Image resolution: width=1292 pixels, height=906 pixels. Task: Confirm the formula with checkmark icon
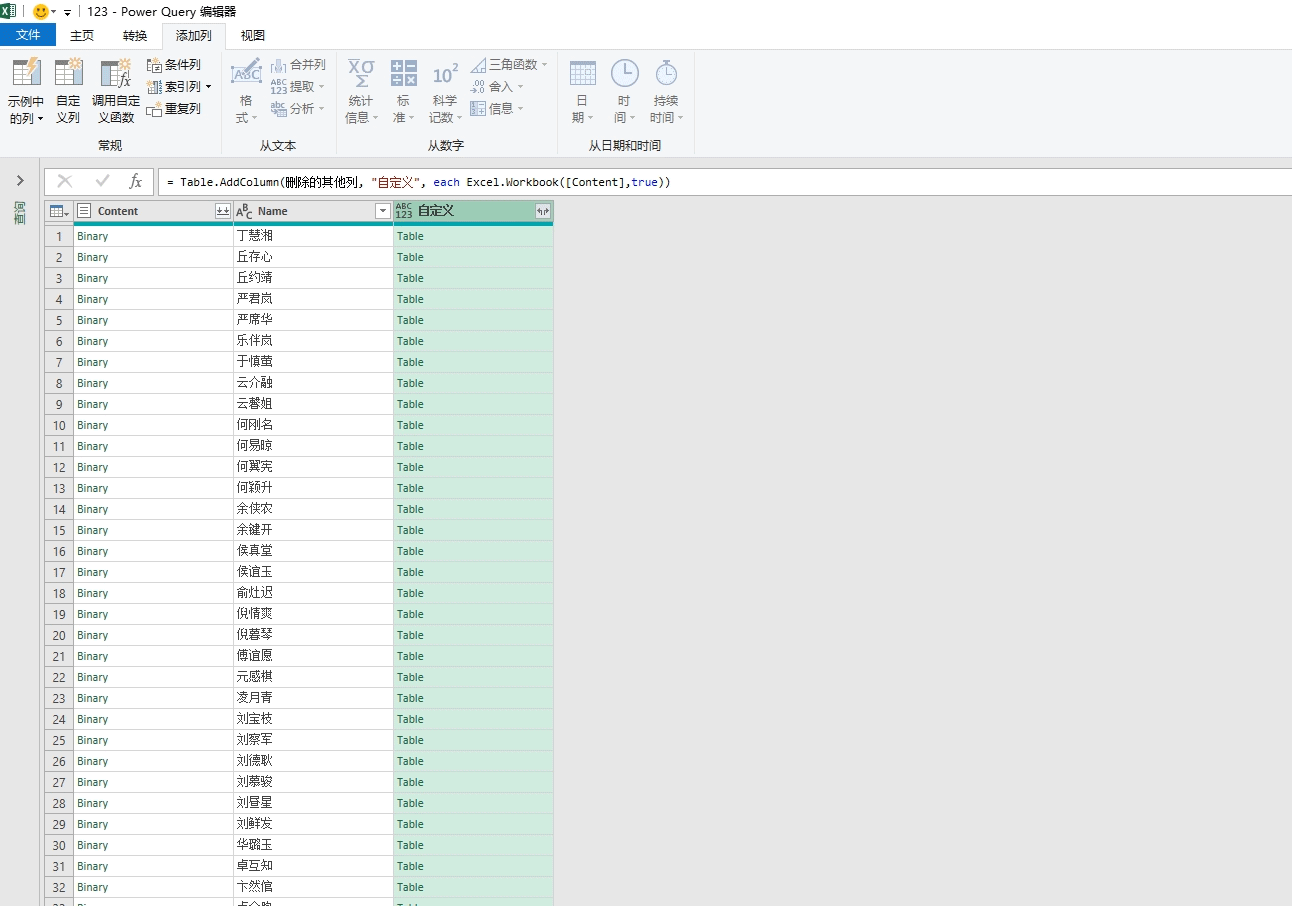102,181
